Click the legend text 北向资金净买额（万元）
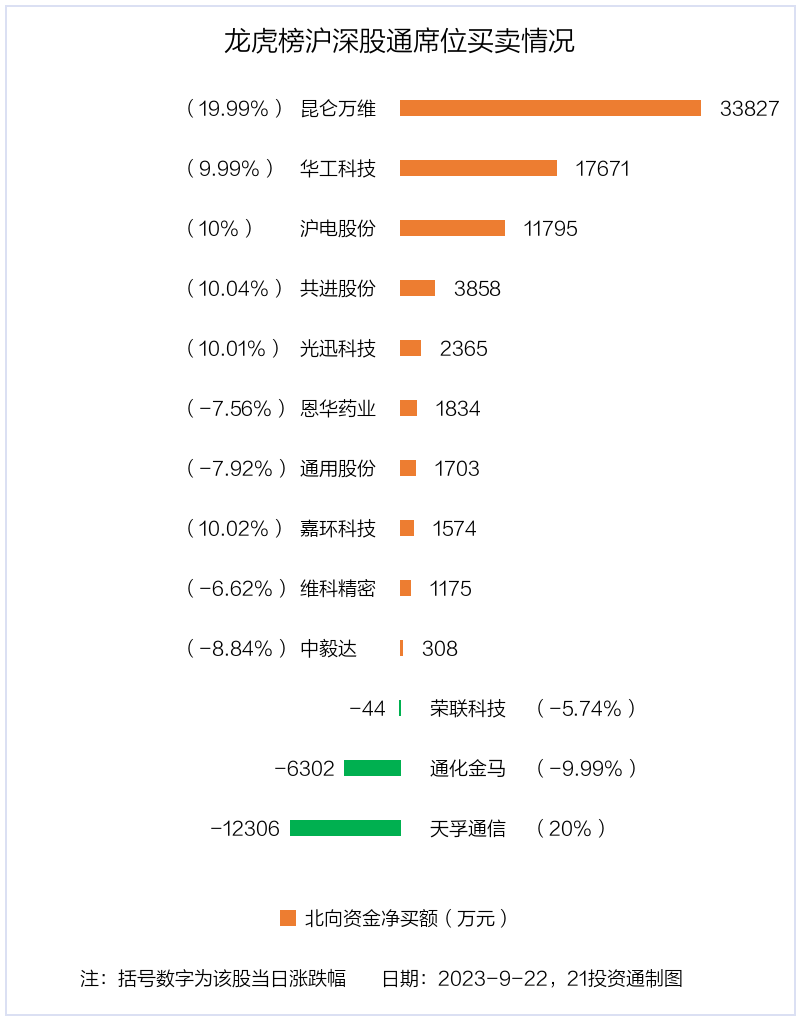Image resolution: width=800 pixels, height=1020 pixels. (407, 919)
